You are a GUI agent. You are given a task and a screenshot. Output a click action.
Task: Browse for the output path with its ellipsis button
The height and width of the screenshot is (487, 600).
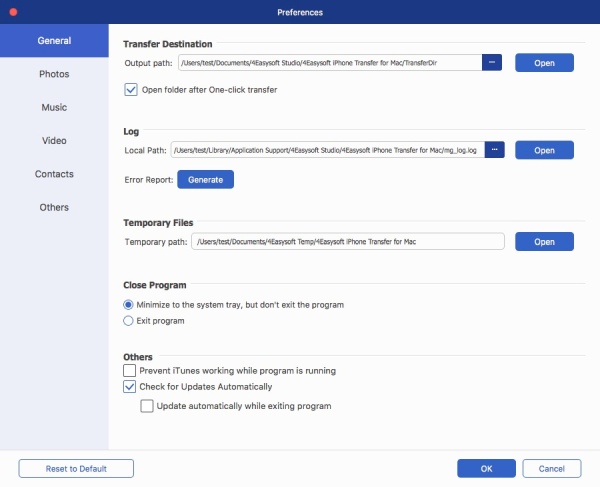(492, 62)
